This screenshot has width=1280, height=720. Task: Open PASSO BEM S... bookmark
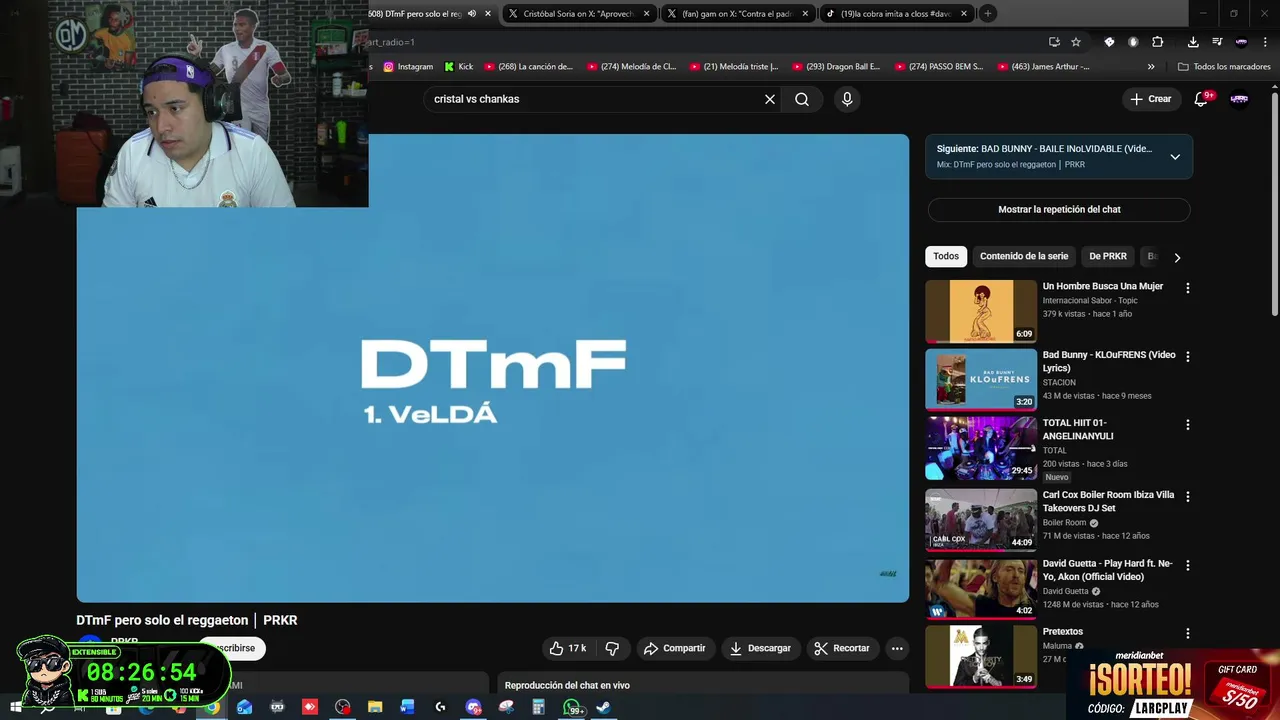939,67
